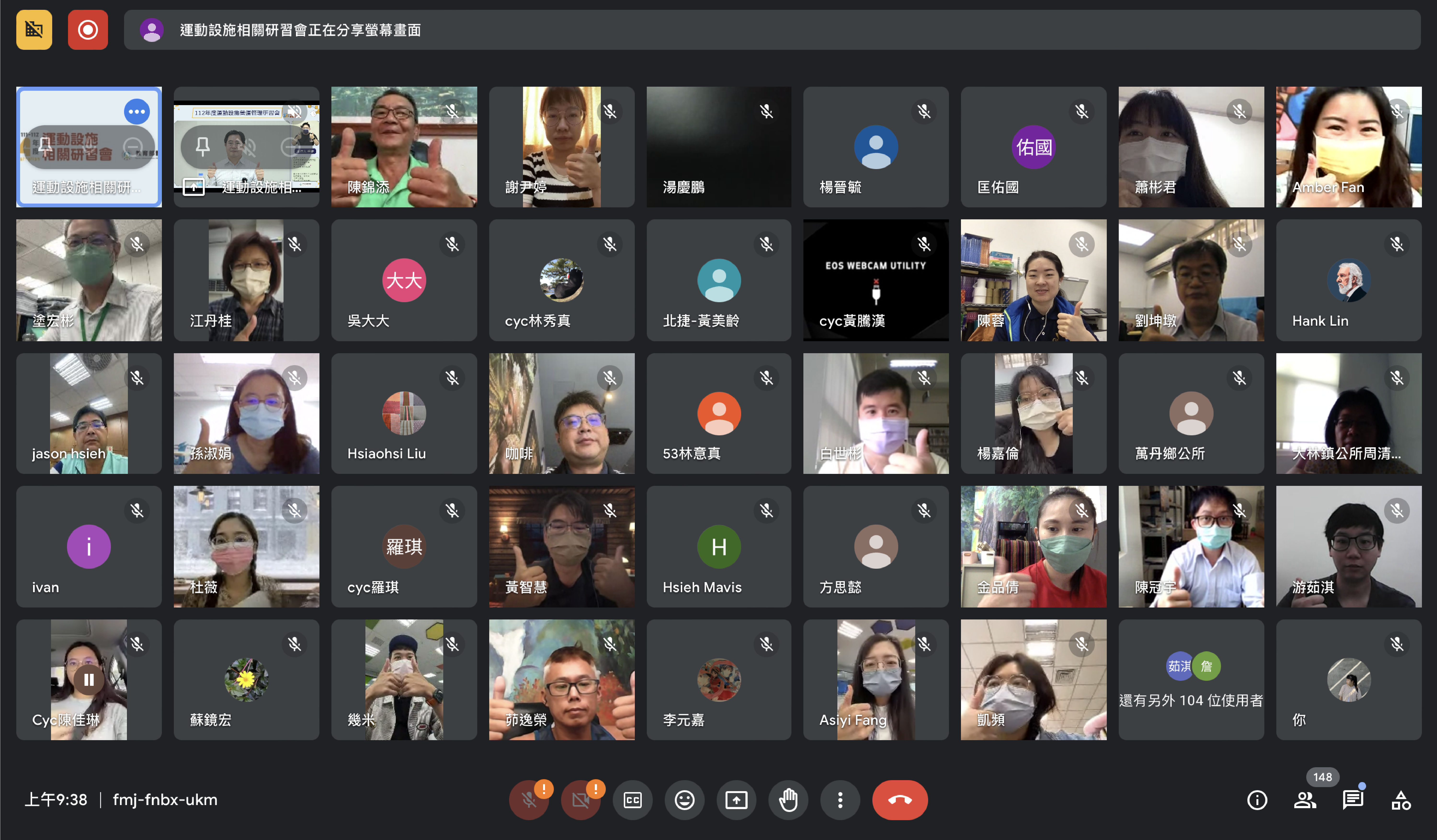Open the 還有另外 104 位使用者 tile
Screen dimensions: 1437x840
click(1191, 680)
